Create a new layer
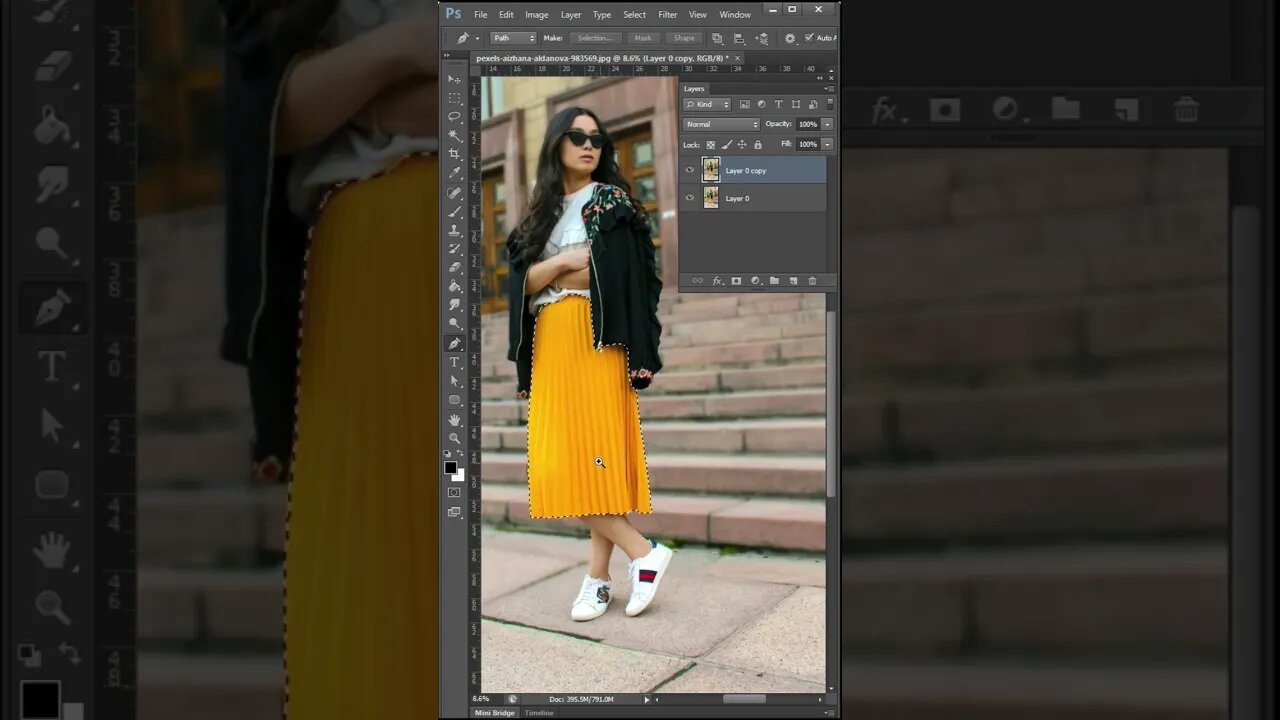Viewport: 1280px width, 720px height. [793, 281]
